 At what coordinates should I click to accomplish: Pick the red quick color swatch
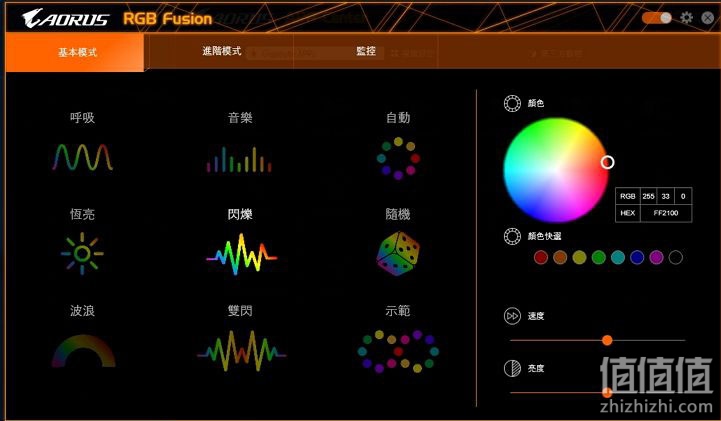(541, 257)
